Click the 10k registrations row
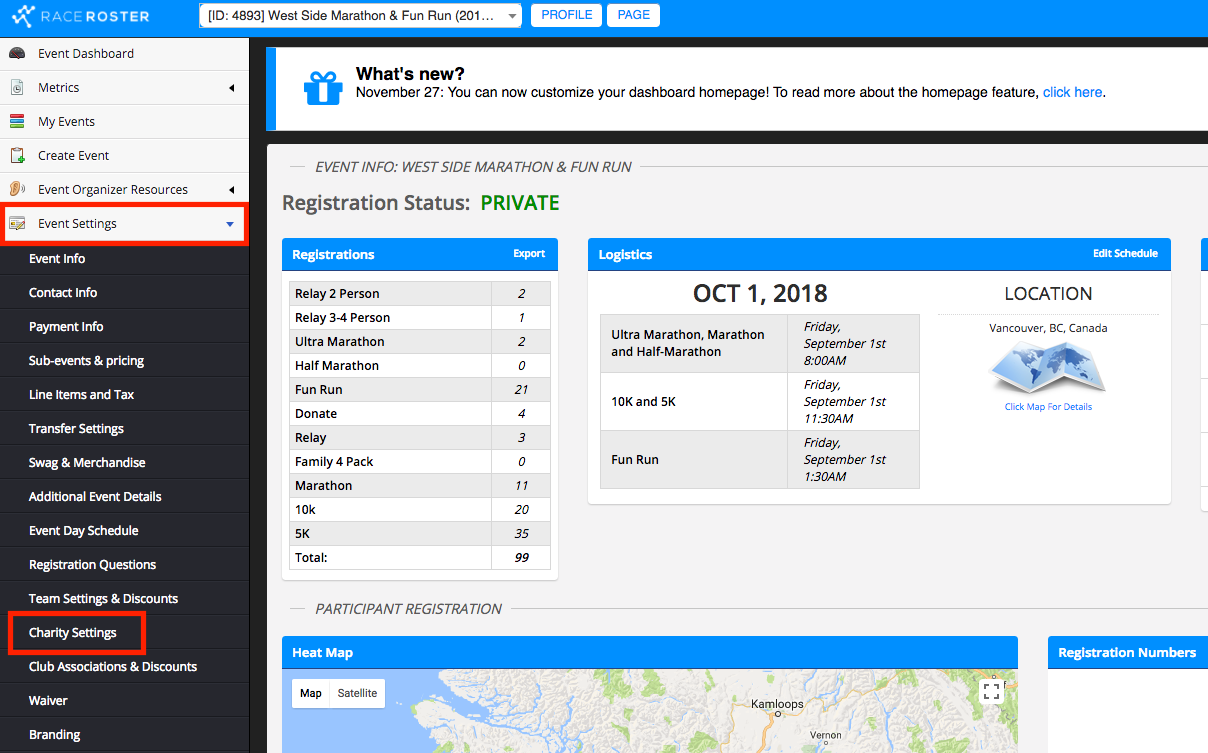The image size is (1208, 753). tap(420, 510)
